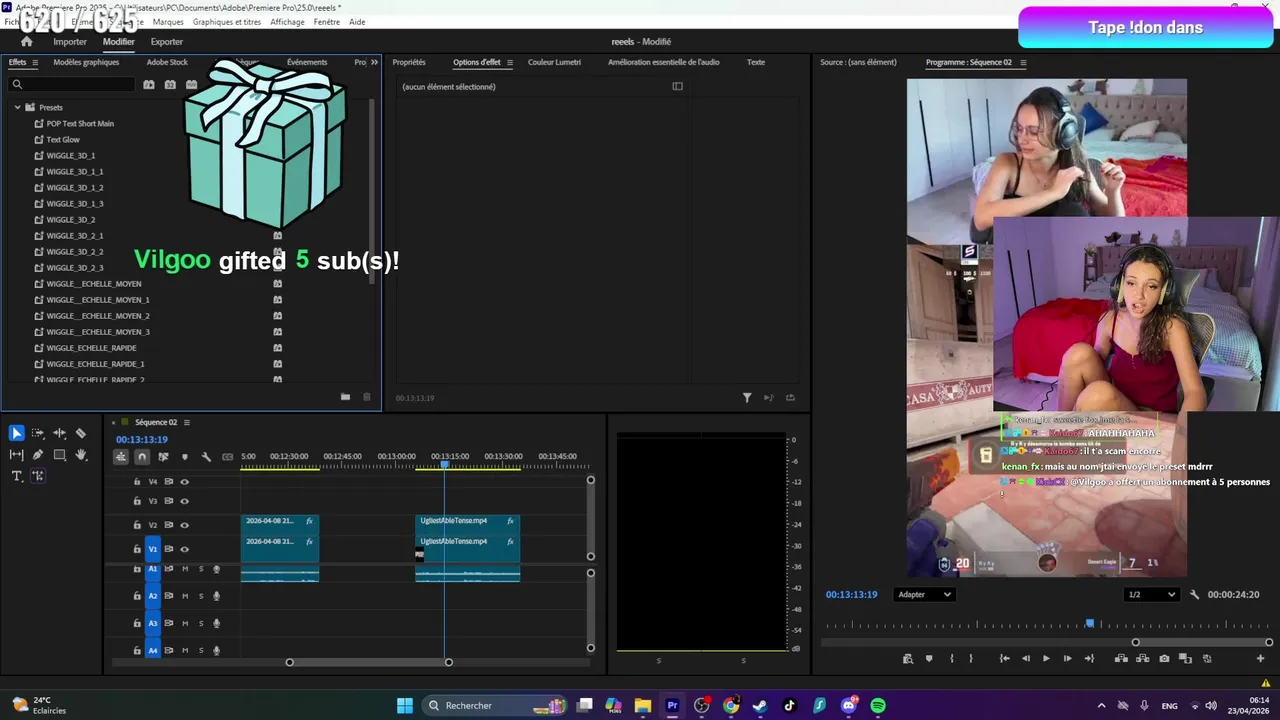Image resolution: width=1280 pixels, height=720 pixels.
Task: Open Programme Séquence 02 panel menu
Action: point(1022,62)
